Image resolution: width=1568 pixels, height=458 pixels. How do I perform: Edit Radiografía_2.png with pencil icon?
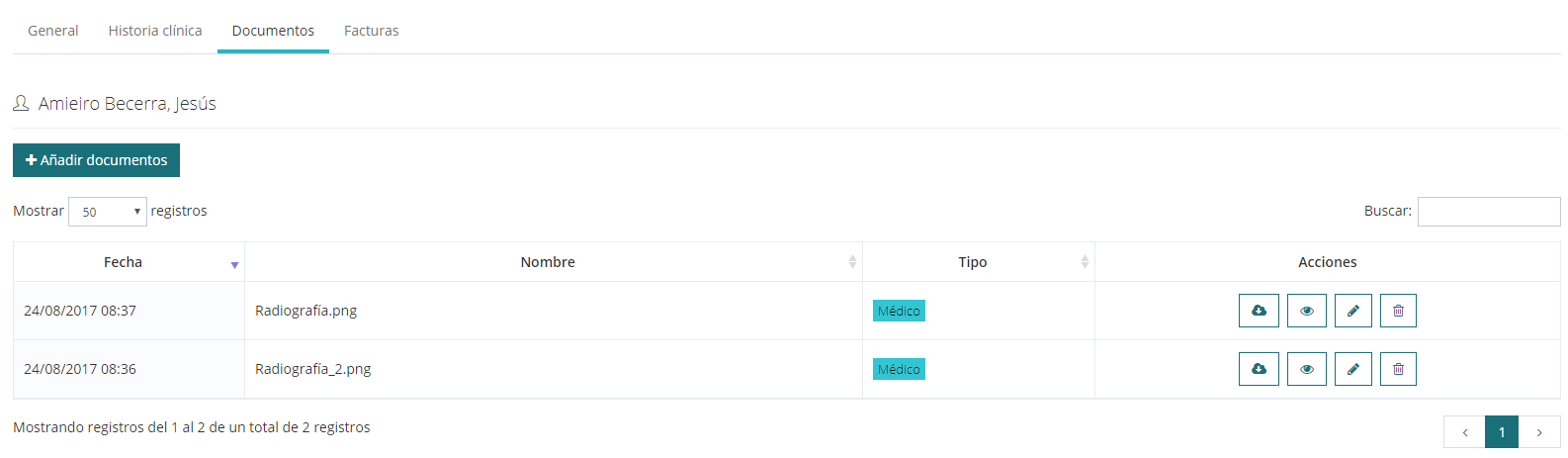pyautogui.click(x=1352, y=369)
